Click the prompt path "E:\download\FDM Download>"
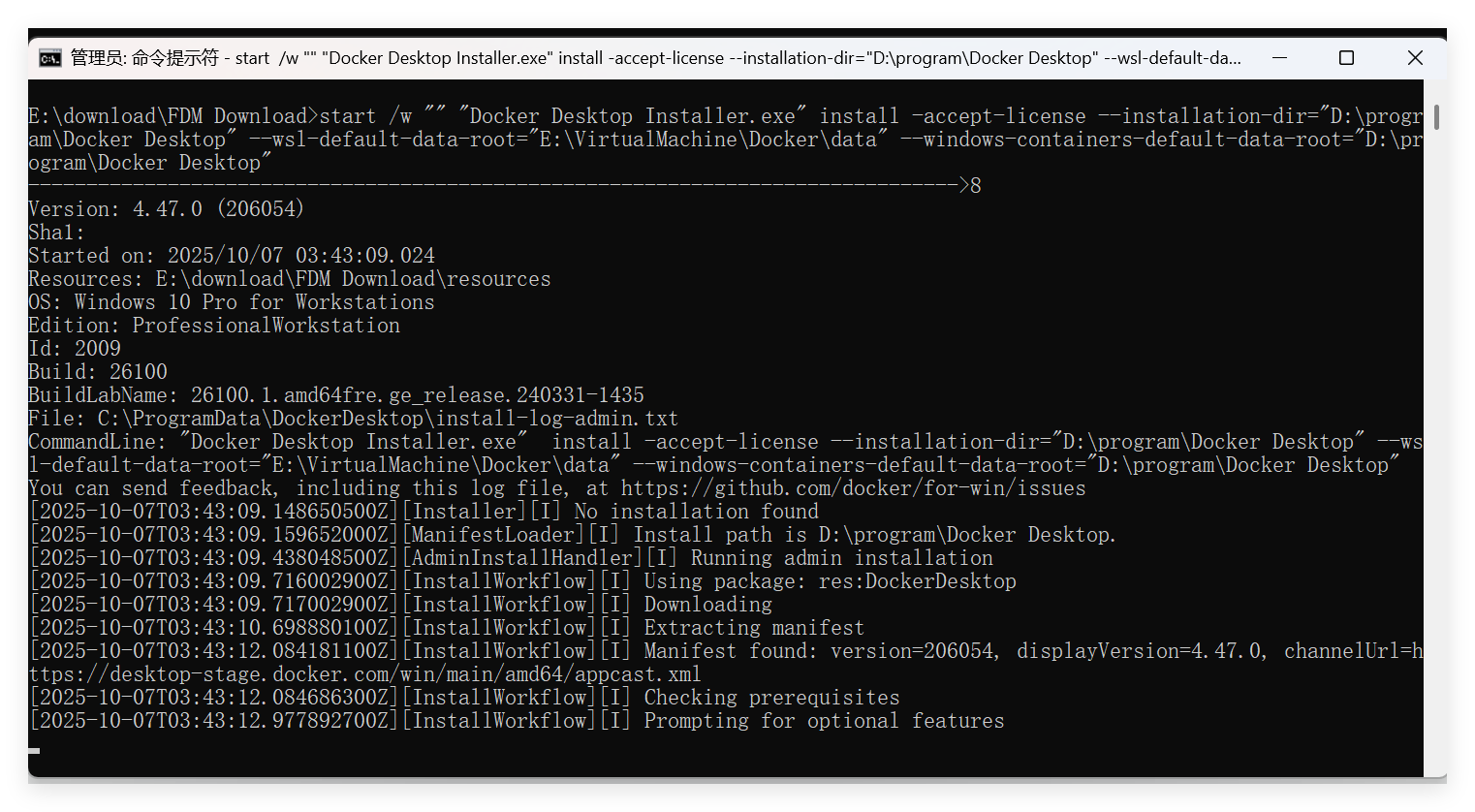This screenshot has height=812, width=1475. (x=173, y=116)
